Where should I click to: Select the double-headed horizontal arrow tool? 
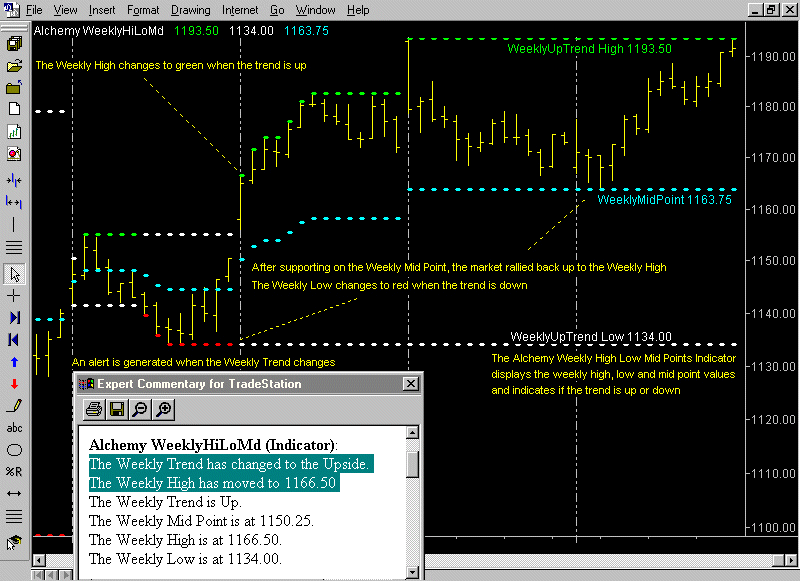14,494
